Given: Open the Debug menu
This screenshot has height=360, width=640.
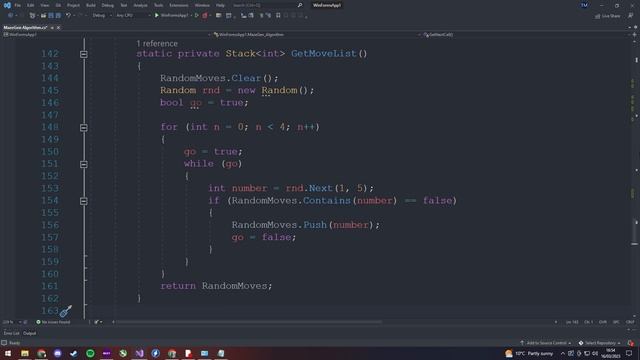Looking at the screenshot, I should click(x=108, y=5).
